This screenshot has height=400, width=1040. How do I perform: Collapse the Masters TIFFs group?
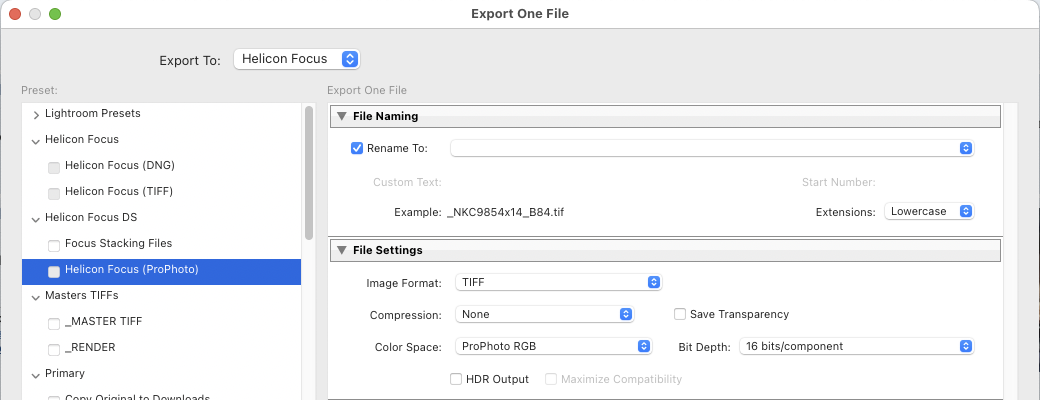pyautogui.click(x=36, y=297)
